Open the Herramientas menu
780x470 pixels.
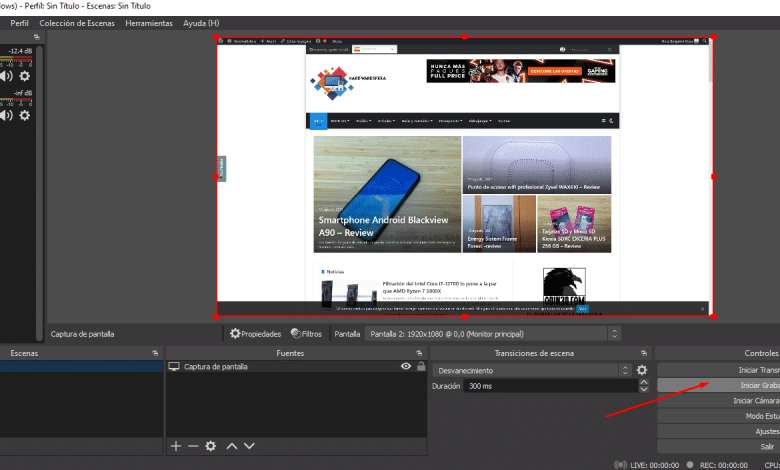tap(149, 23)
